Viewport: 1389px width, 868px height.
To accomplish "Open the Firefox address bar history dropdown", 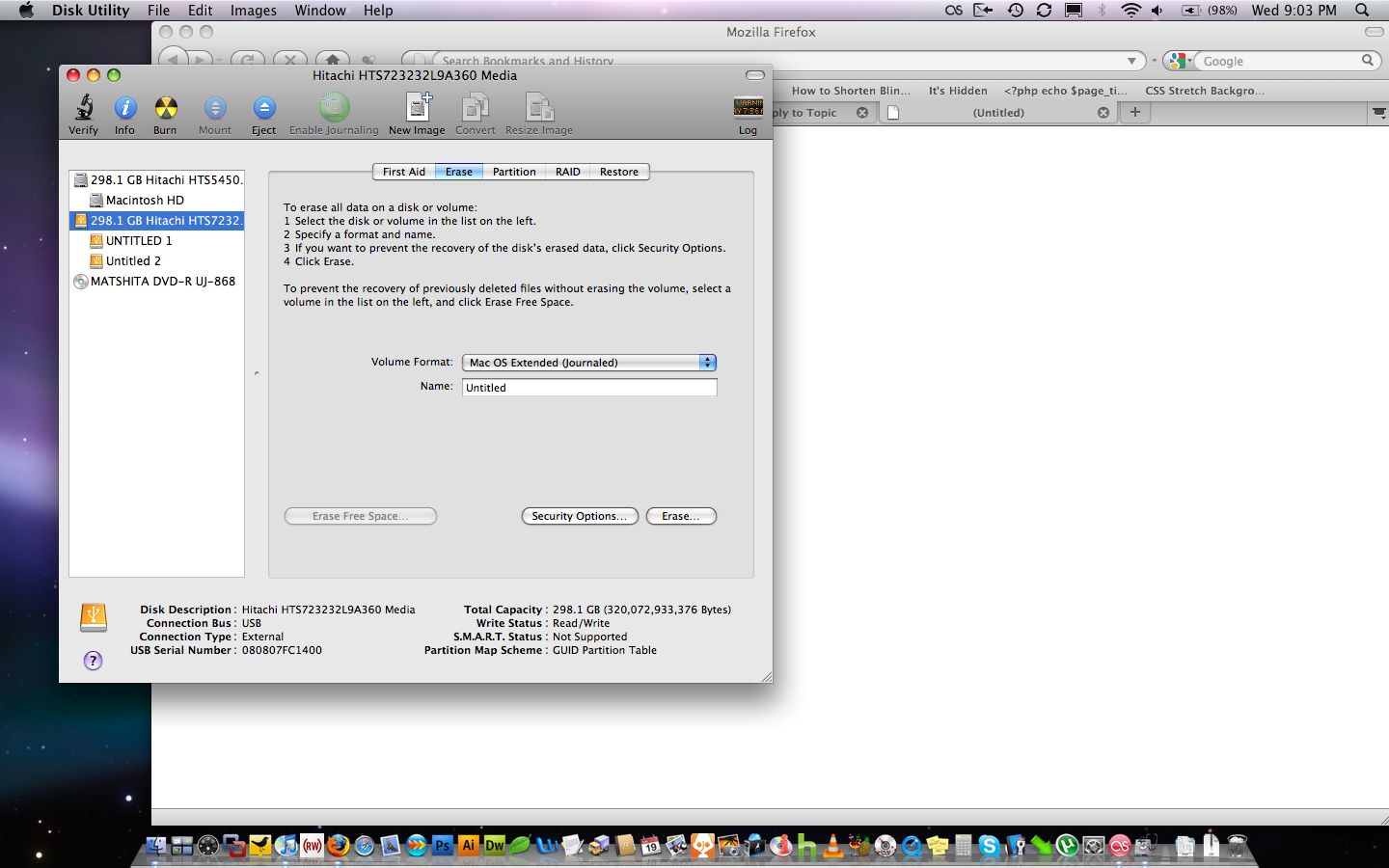I will pos(1131,61).
